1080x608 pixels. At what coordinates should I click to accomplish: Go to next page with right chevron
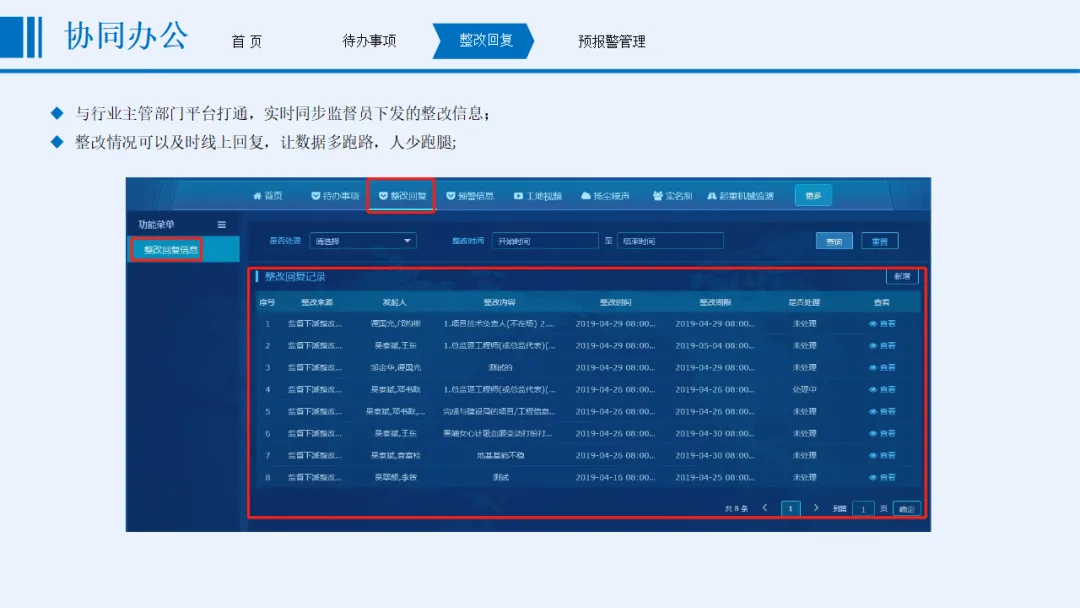816,508
